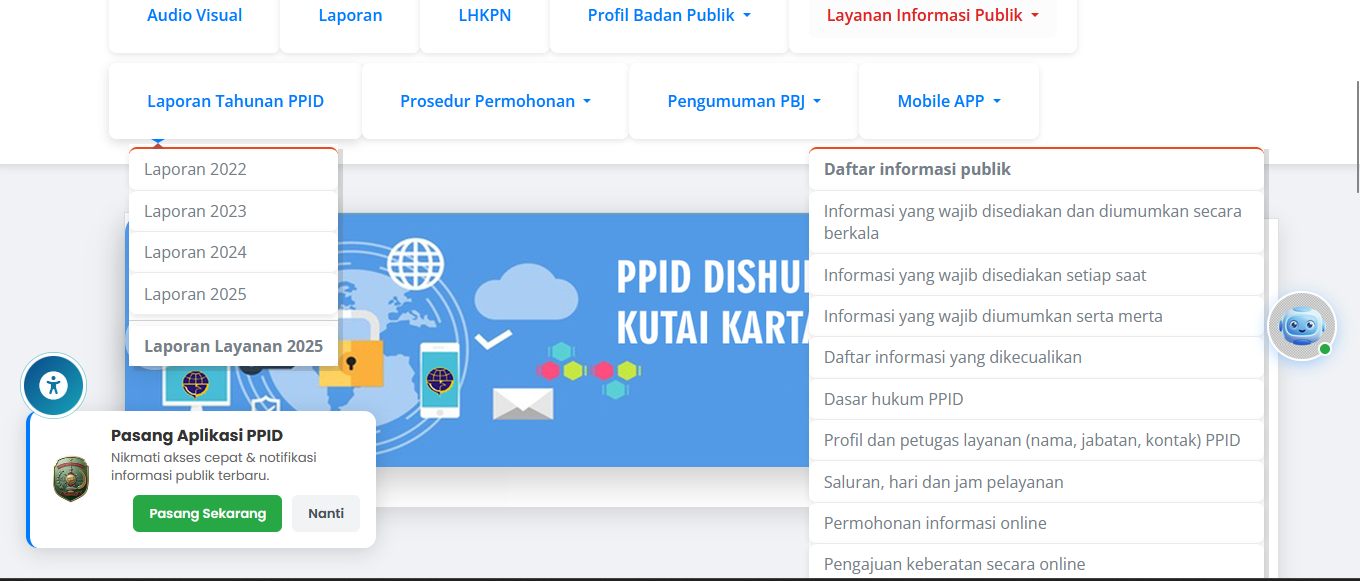Expand the Pengumuman PBJ dropdown

point(743,101)
